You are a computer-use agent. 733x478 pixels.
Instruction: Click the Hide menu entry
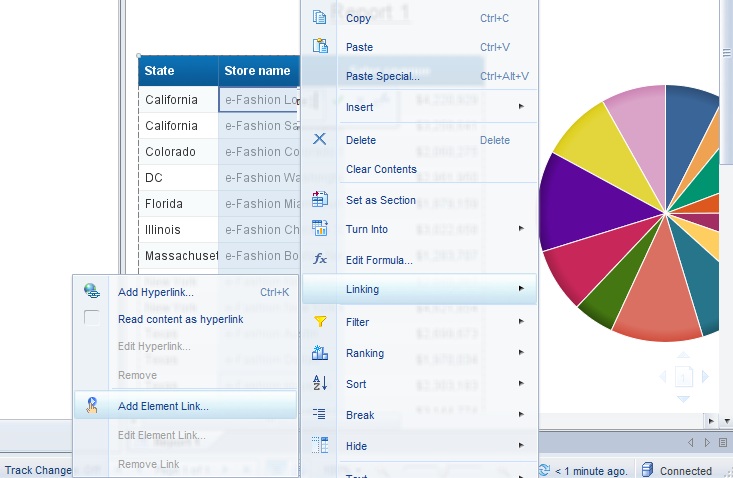pos(420,446)
